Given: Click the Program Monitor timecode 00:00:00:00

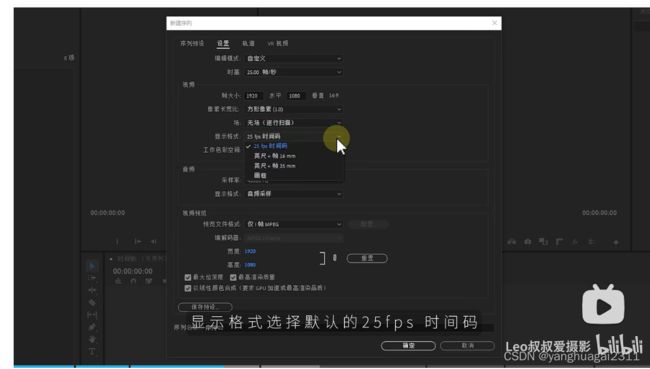Looking at the screenshot, I should tap(599, 213).
